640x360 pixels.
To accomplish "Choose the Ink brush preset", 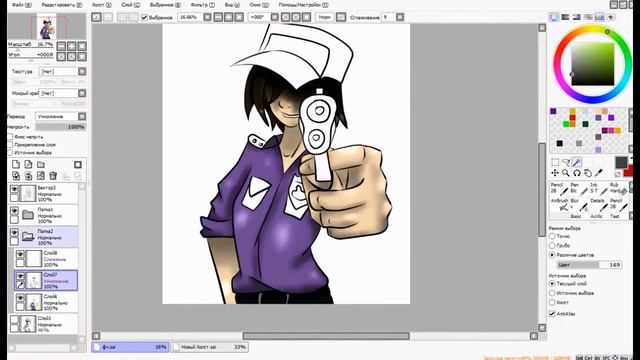I will pyautogui.click(x=598, y=189).
